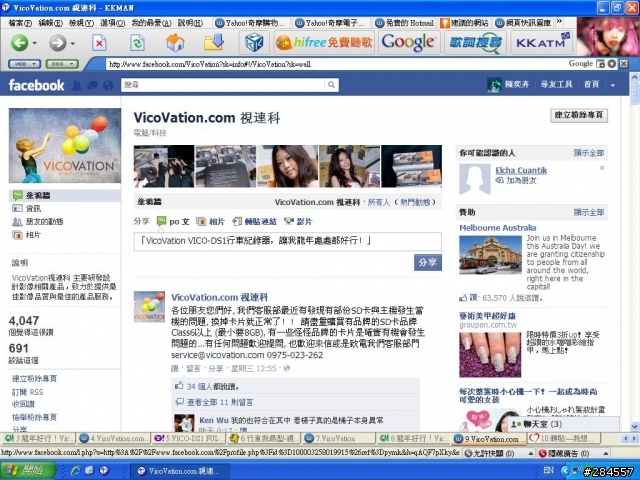Open Melbourne Australia sponsored link
Viewport: 640px width, 480px height.
[x=498, y=228]
